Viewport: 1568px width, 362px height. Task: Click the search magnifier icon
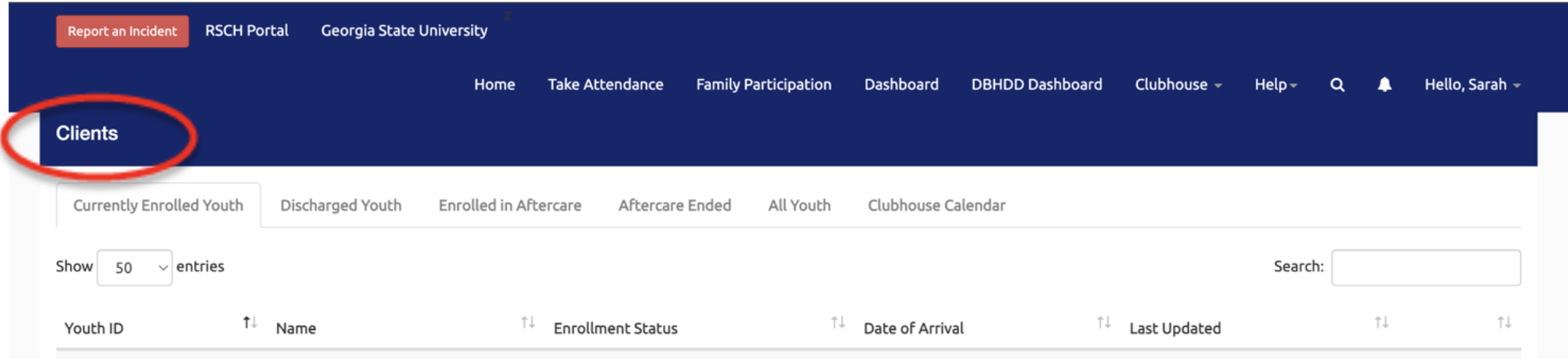click(x=1337, y=85)
